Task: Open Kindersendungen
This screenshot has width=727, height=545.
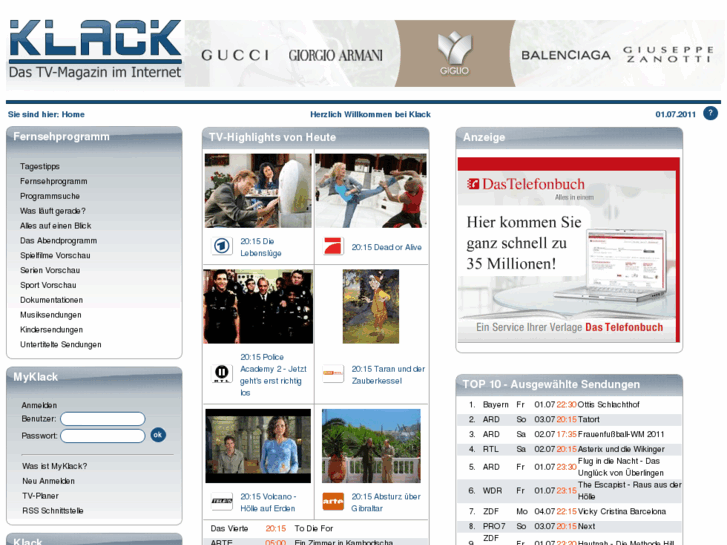Action: click(x=51, y=329)
